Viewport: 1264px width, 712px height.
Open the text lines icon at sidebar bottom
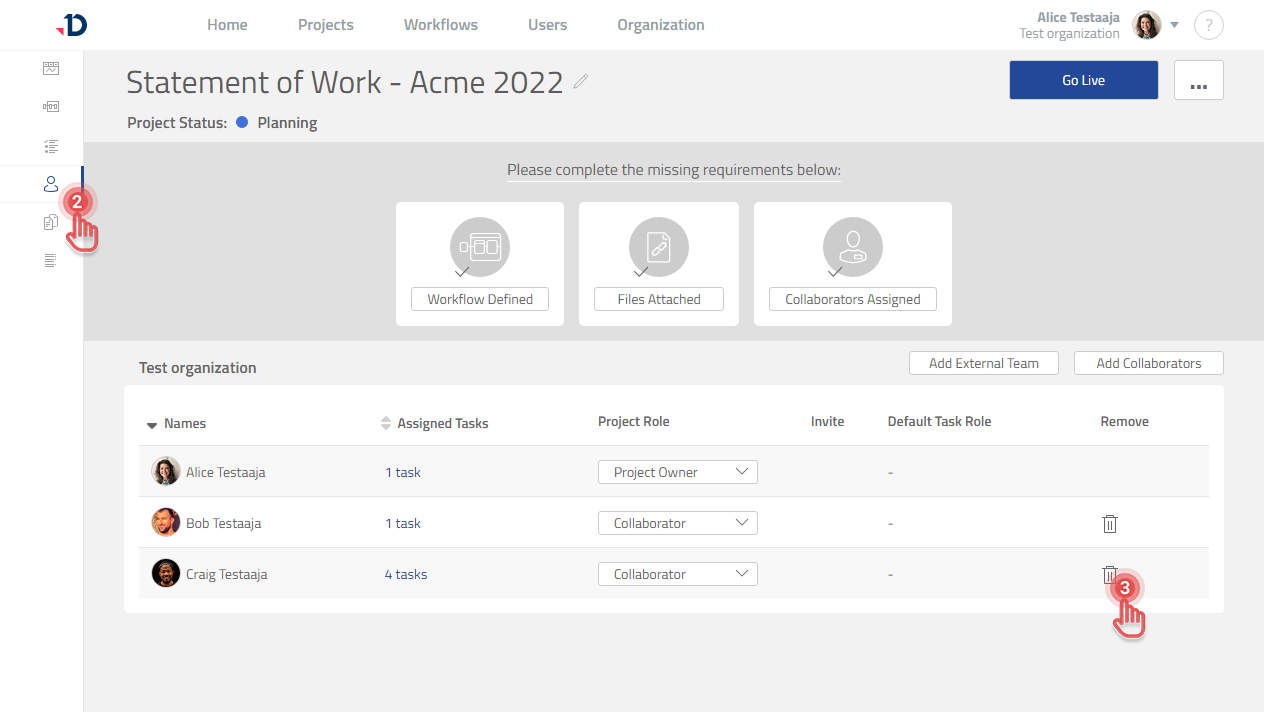[51, 261]
